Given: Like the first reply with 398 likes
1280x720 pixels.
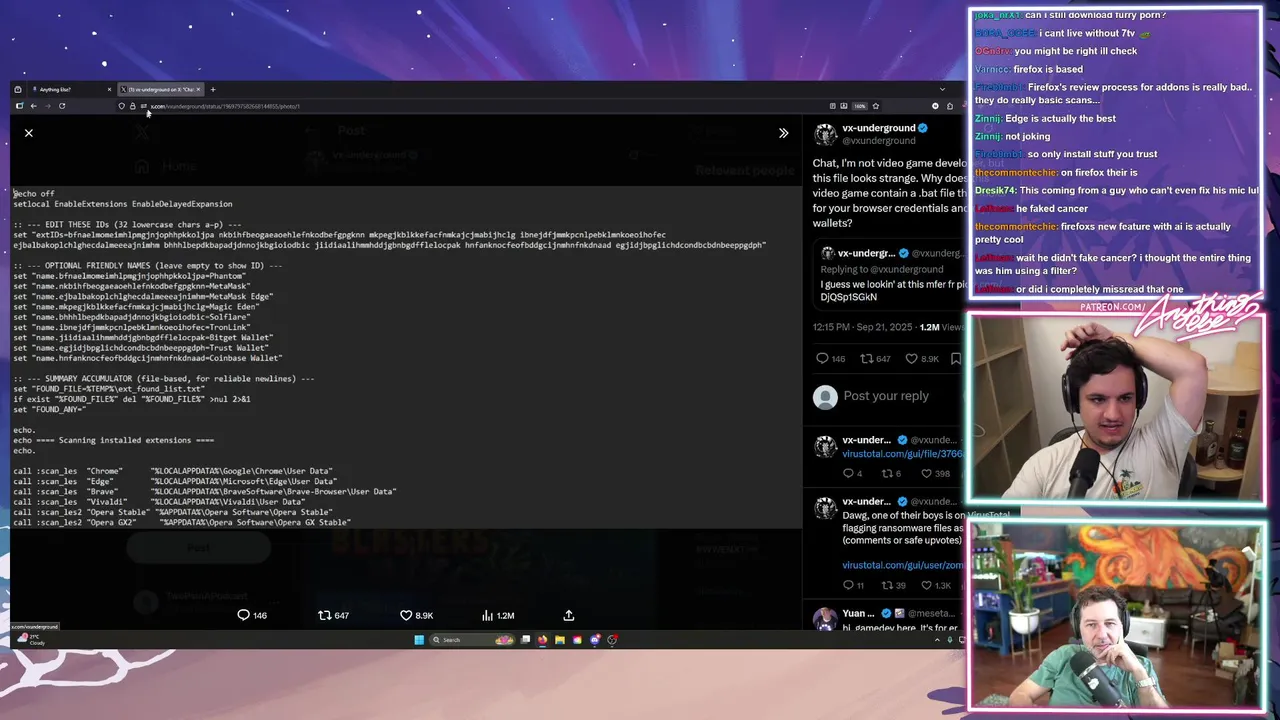Looking at the screenshot, I should click(x=926, y=473).
